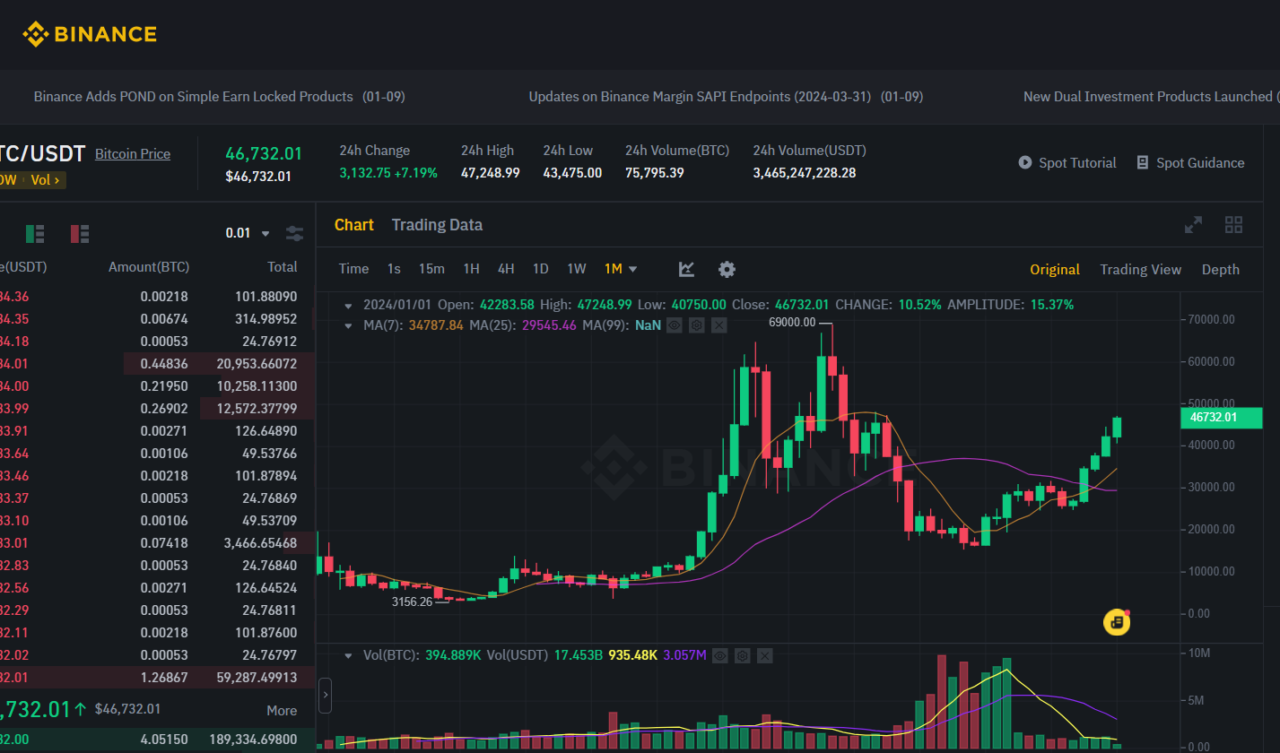This screenshot has width=1280, height=753.
Task: Collapse the 2024/01/01 candle info row triangle
Action: tap(348, 305)
